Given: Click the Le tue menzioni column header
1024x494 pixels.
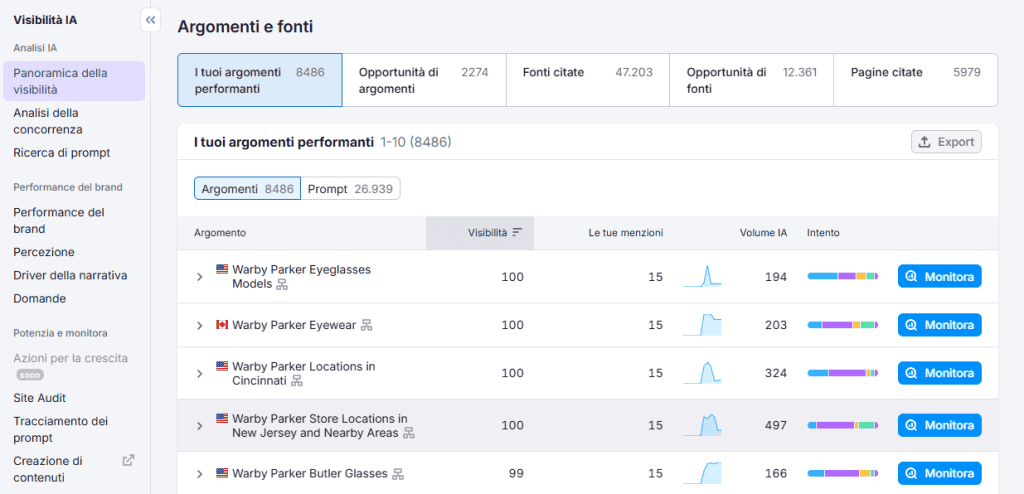Looking at the screenshot, I should coord(626,233).
